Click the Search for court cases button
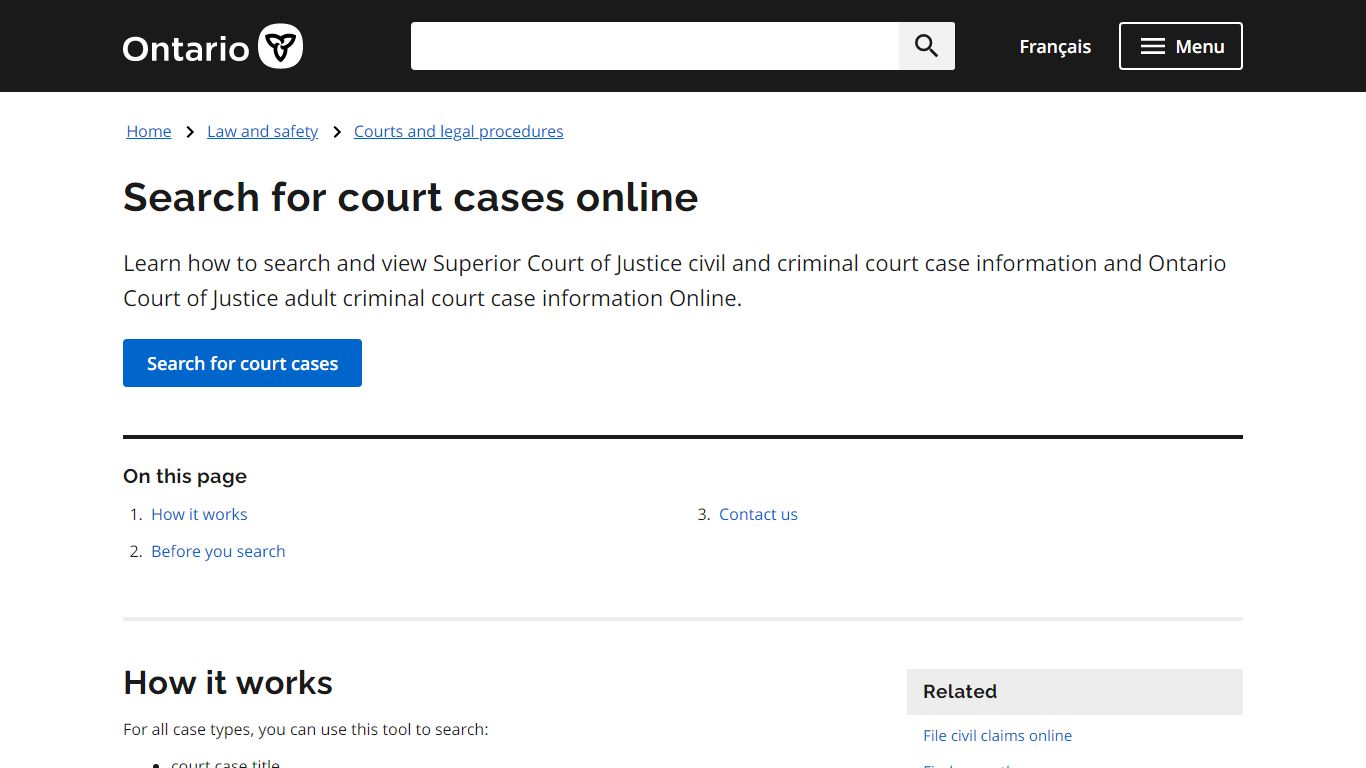Image resolution: width=1366 pixels, height=768 pixels. click(242, 363)
